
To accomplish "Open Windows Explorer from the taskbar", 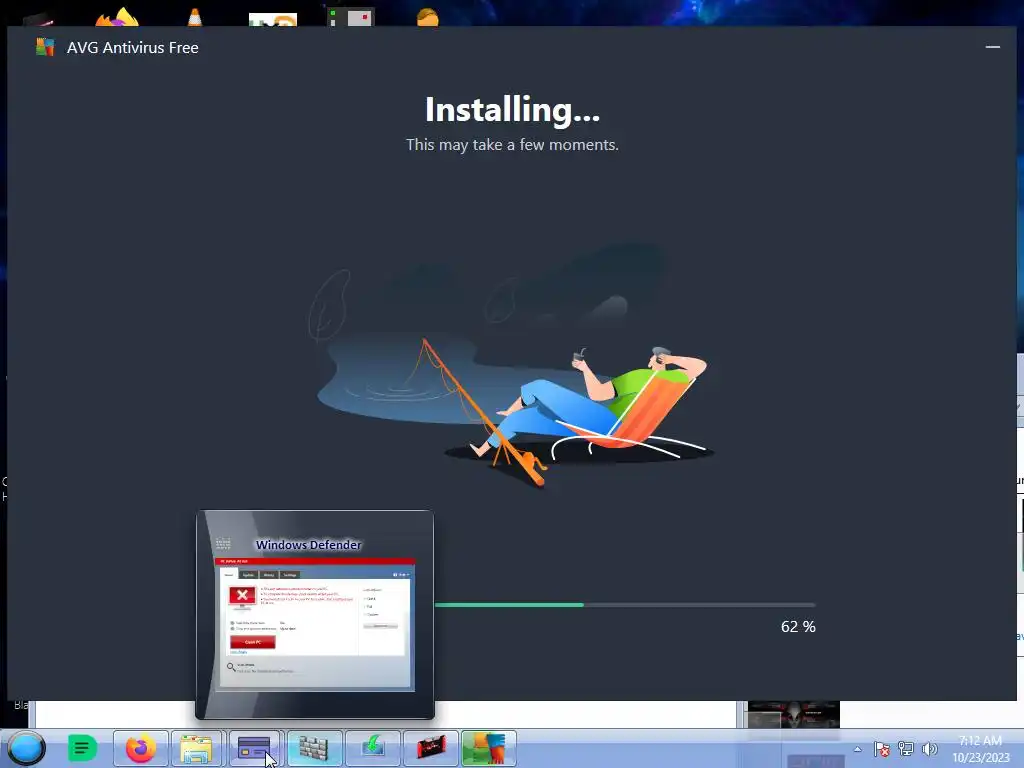I will coord(197,748).
